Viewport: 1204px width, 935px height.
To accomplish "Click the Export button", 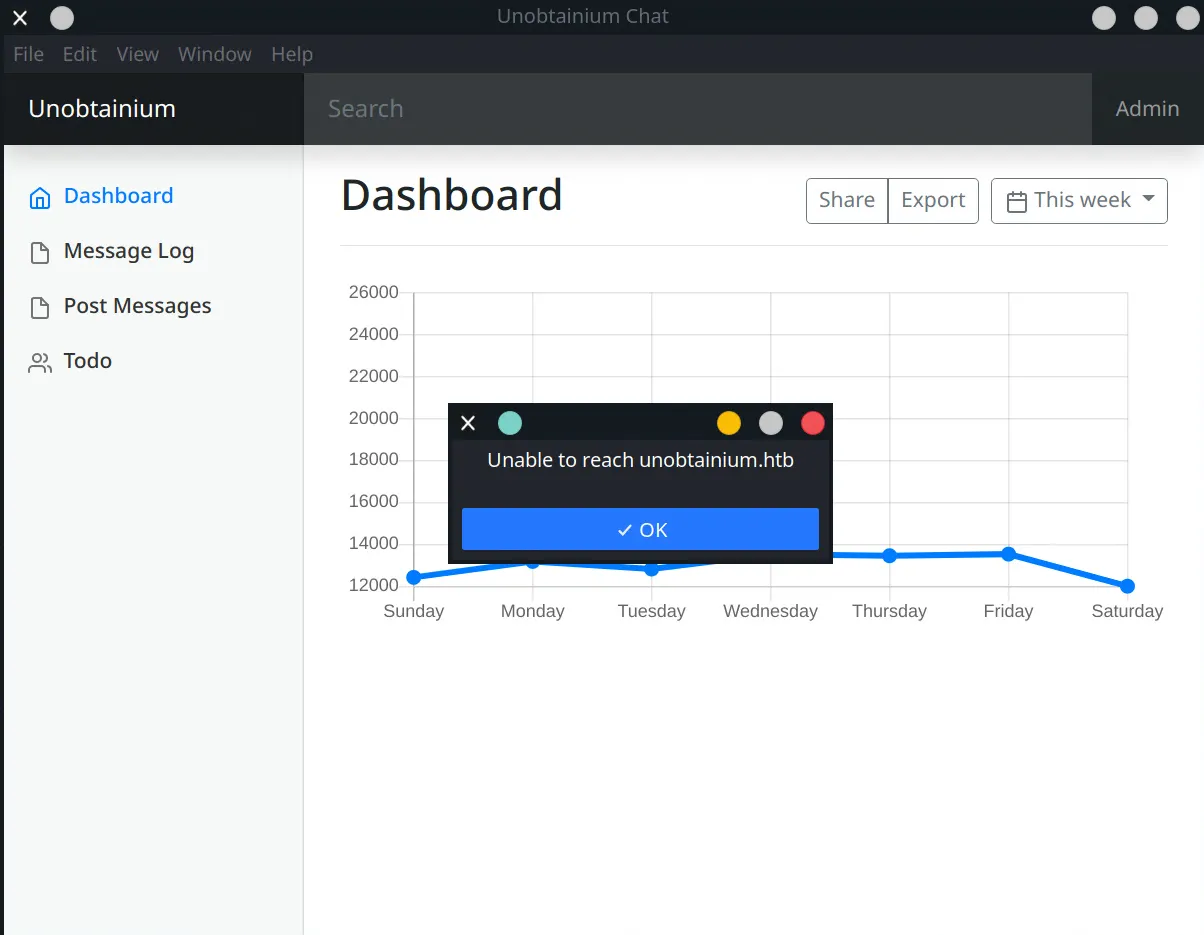I will click(x=933, y=200).
